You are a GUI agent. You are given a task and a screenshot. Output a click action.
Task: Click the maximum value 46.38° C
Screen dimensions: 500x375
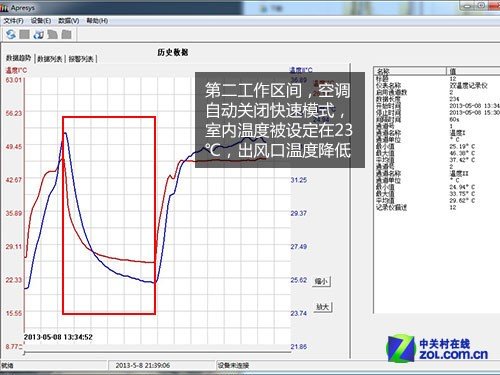click(462, 153)
